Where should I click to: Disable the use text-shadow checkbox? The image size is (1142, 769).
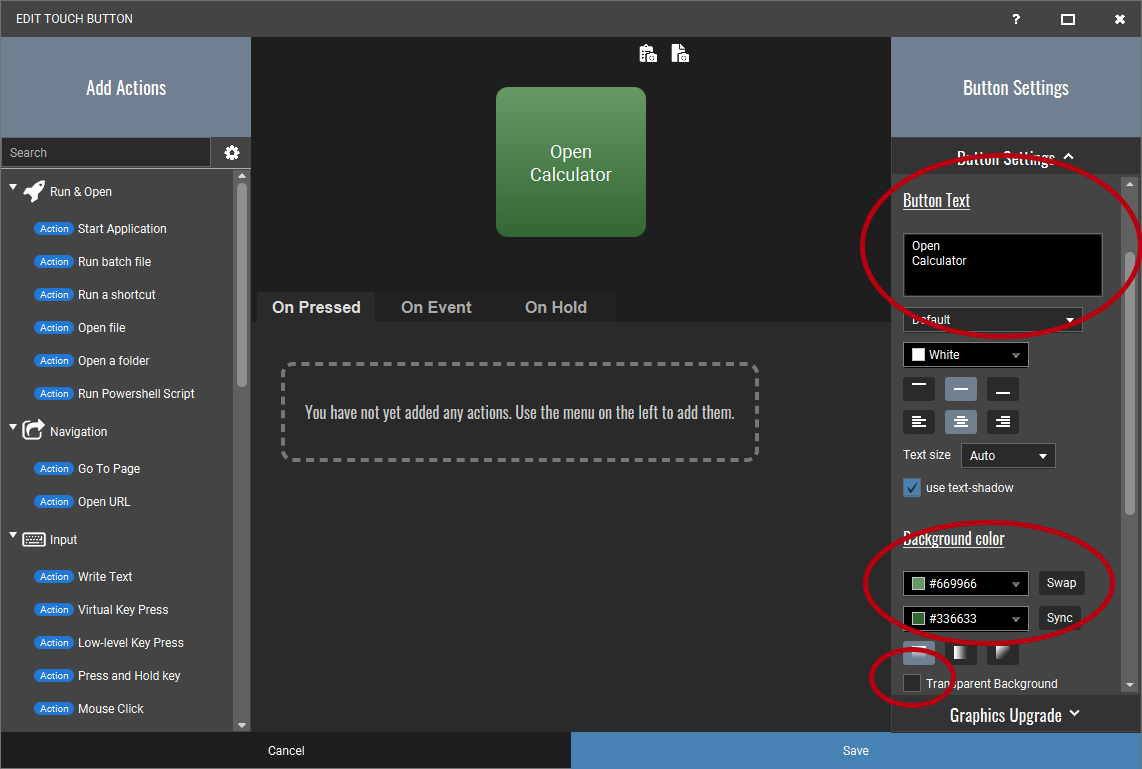pyautogui.click(x=912, y=488)
